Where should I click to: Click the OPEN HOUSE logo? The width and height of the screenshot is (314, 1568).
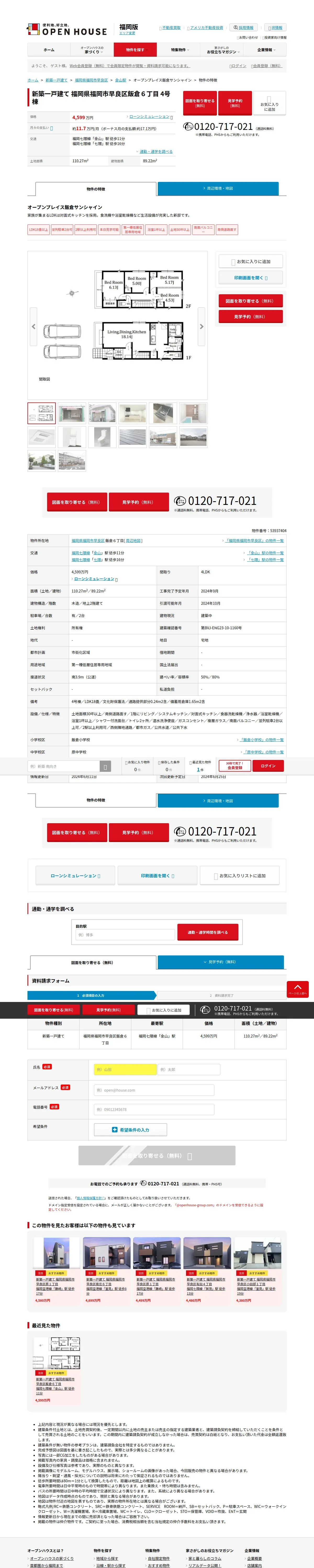coord(66,30)
